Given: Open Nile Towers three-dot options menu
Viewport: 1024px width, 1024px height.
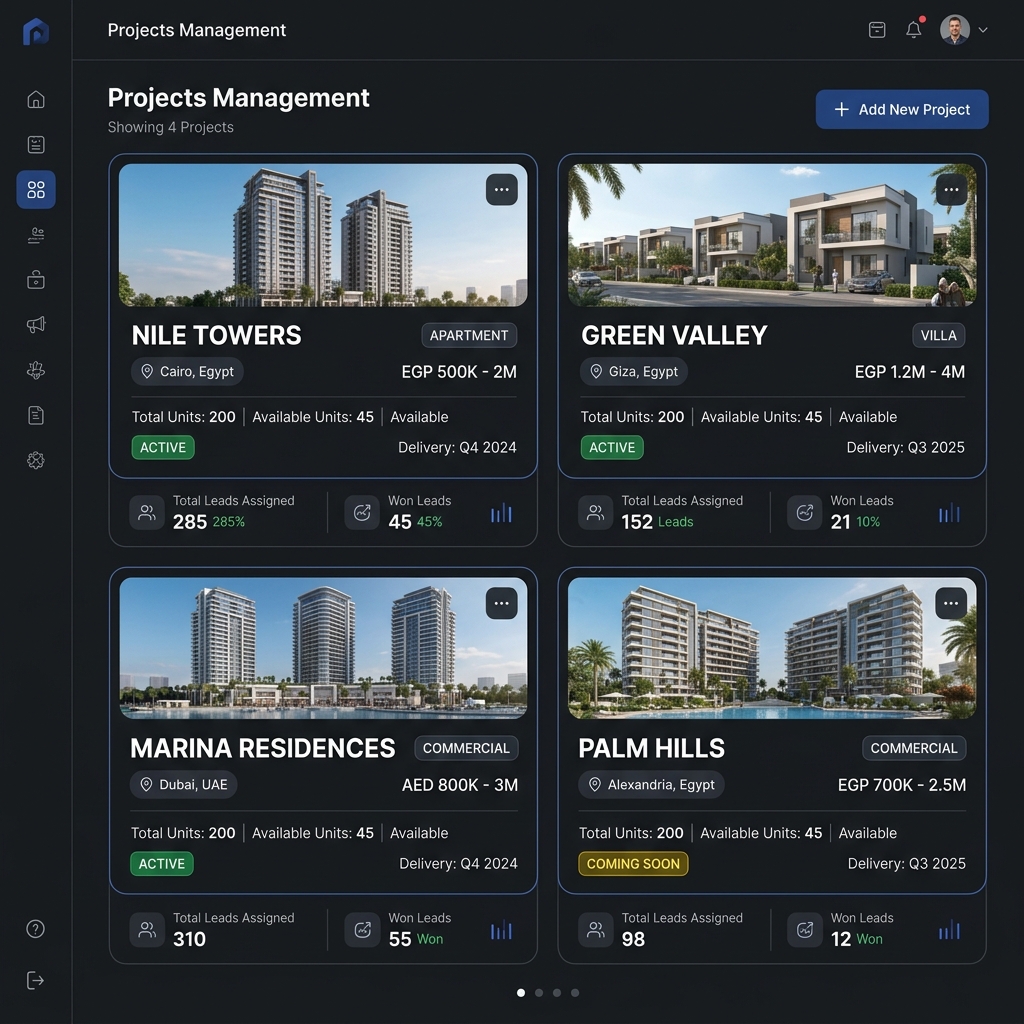Looking at the screenshot, I should click(x=502, y=189).
